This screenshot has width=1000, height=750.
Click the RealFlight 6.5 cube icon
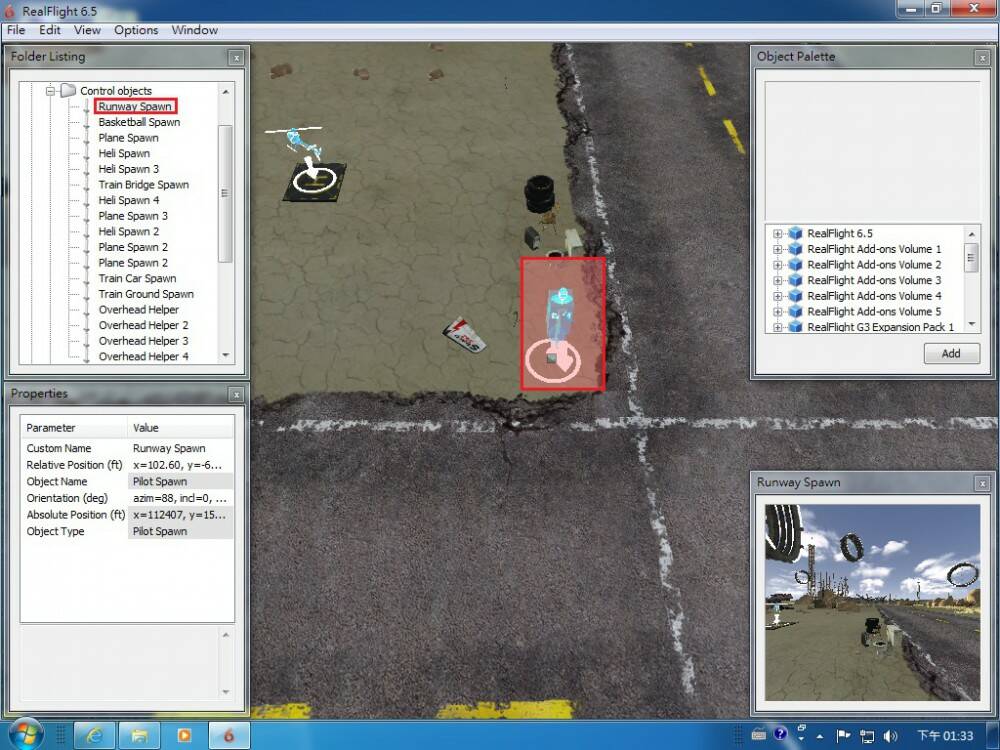(795, 233)
